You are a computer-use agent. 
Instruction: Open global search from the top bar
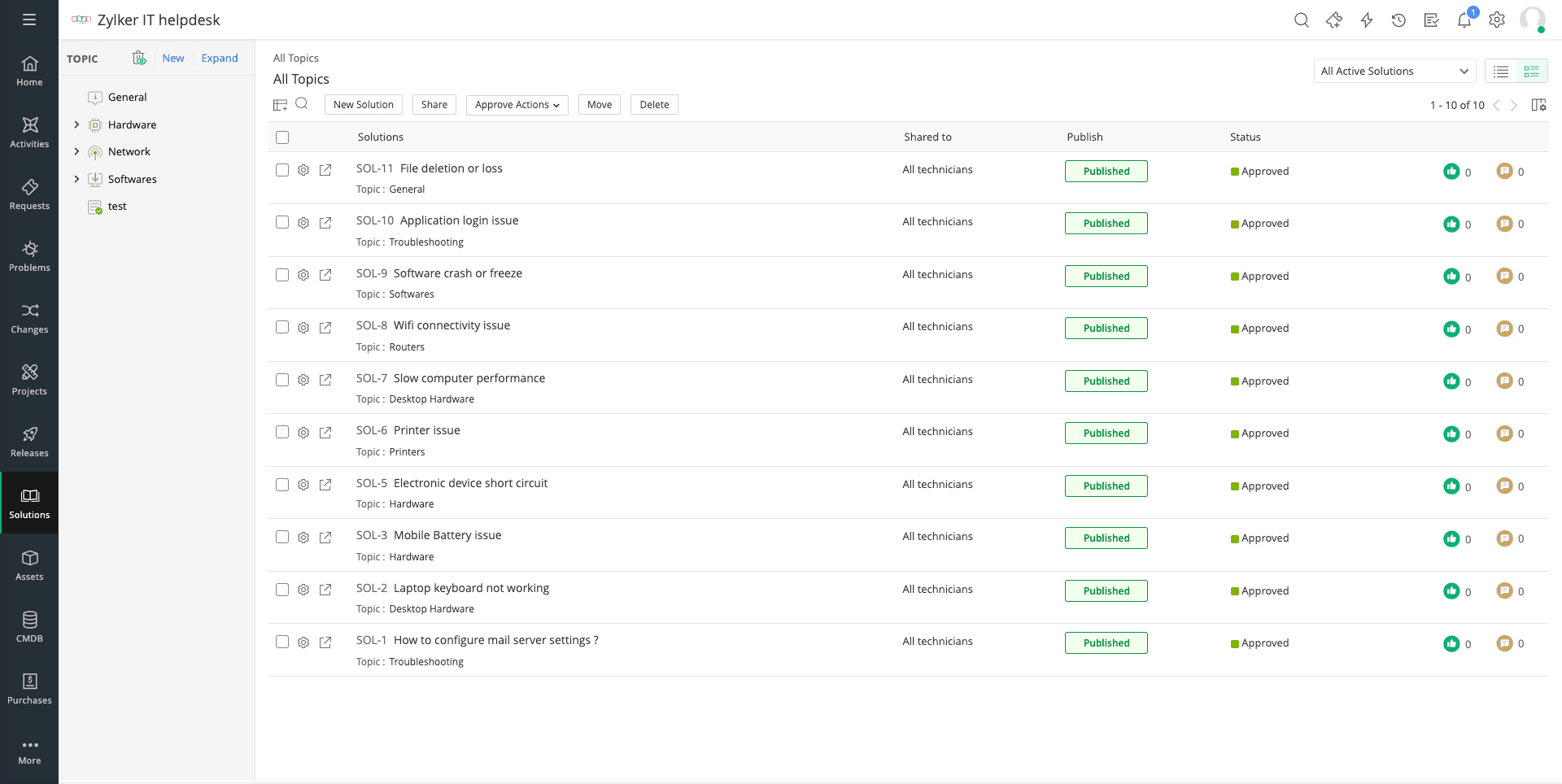(1302, 20)
